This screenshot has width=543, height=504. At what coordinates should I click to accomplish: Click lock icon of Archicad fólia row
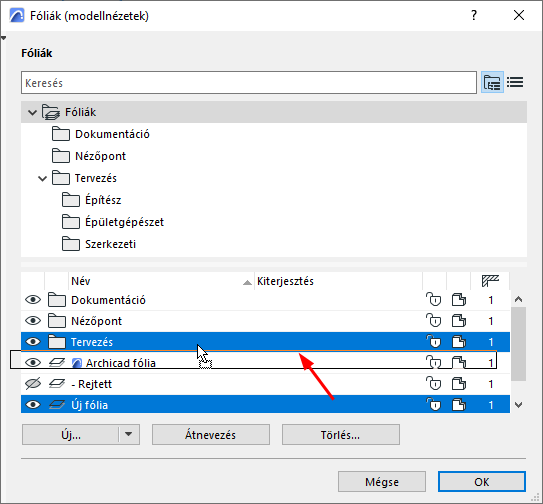[x=434, y=363]
